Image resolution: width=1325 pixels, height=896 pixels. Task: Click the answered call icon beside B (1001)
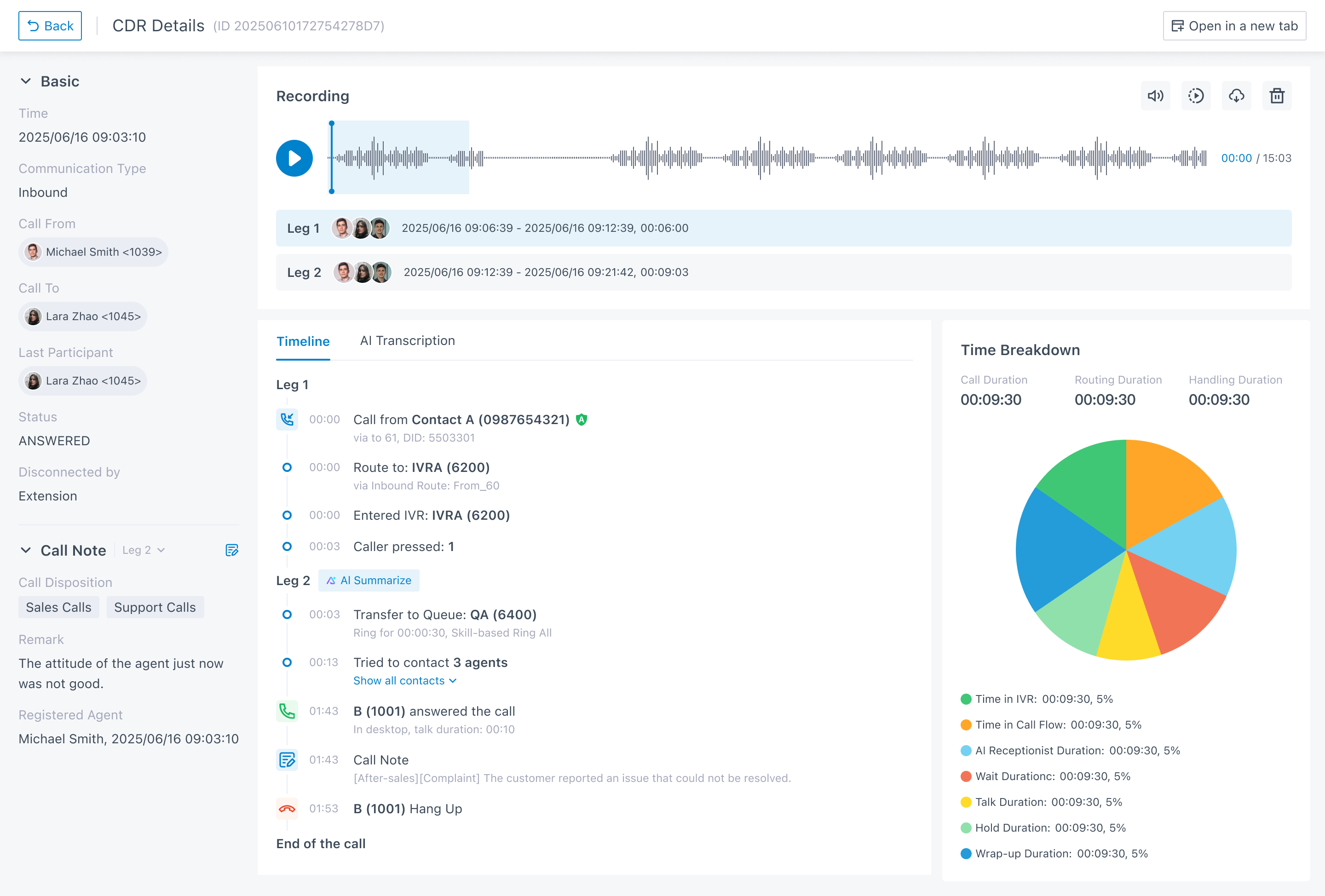288,711
